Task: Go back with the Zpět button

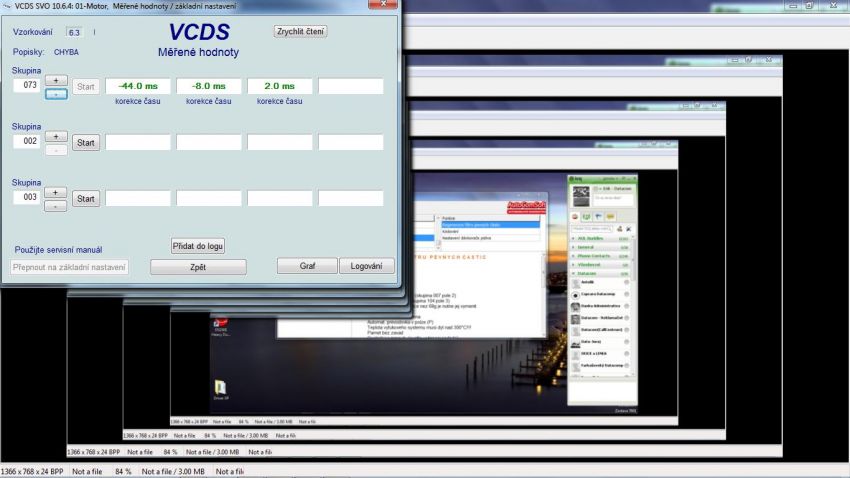Action: point(198,267)
